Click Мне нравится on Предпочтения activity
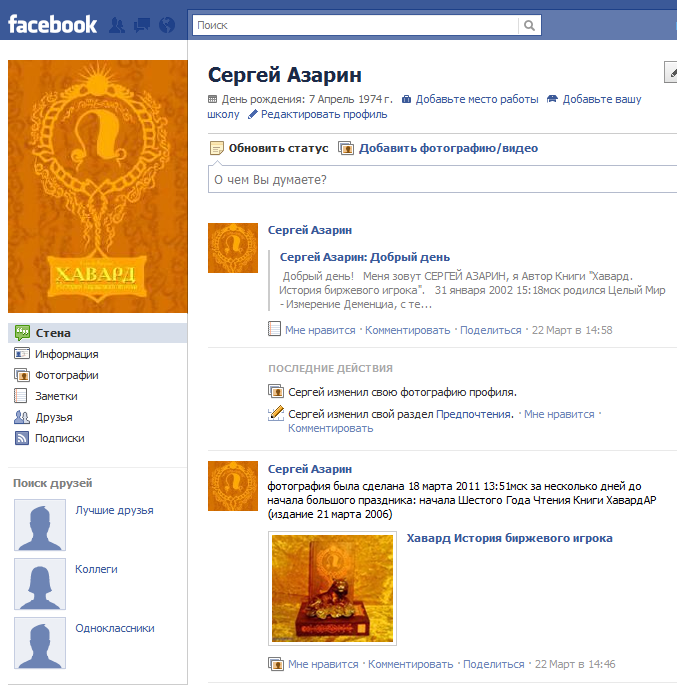Viewport: 677px width, 685px height. (559, 414)
